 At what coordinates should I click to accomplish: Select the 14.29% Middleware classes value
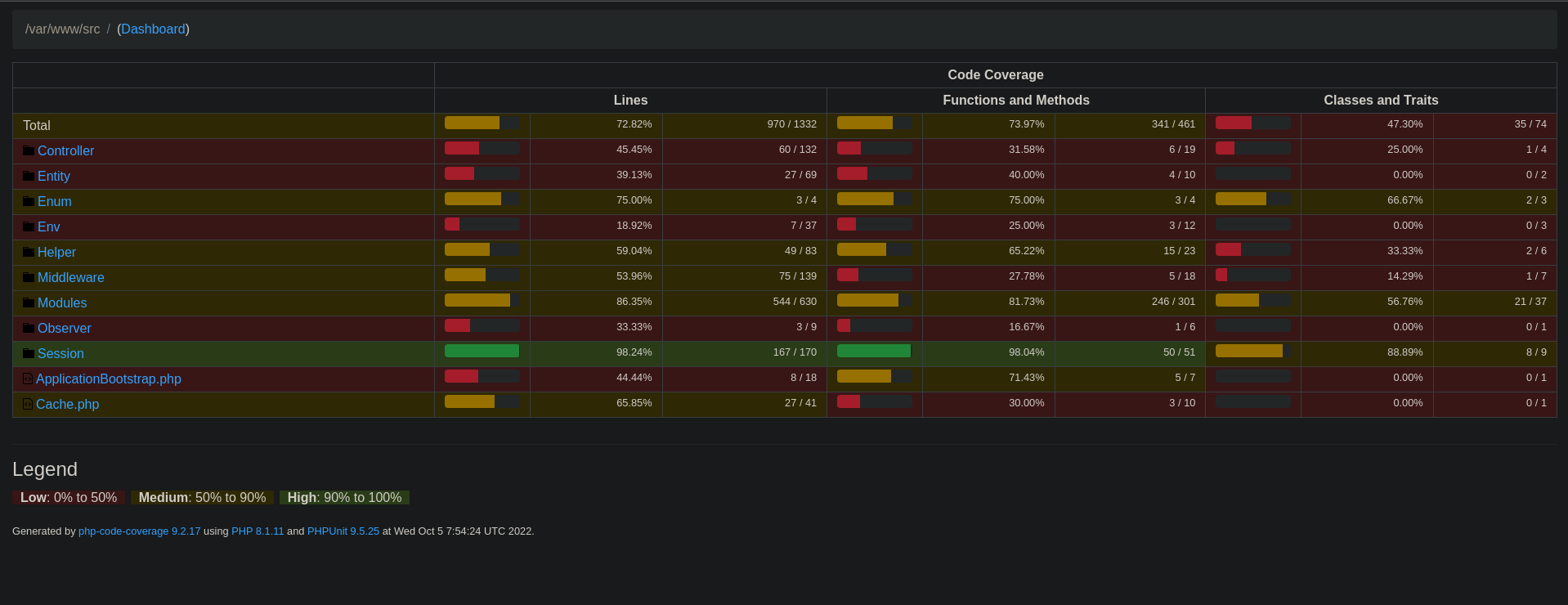tap(1405, 276)
